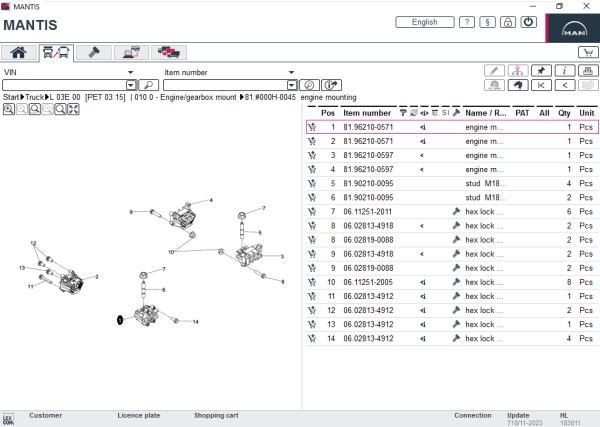Click the wrench icon in position 7 row
Viewport: 600px width, 427px height.
(456, 211)
